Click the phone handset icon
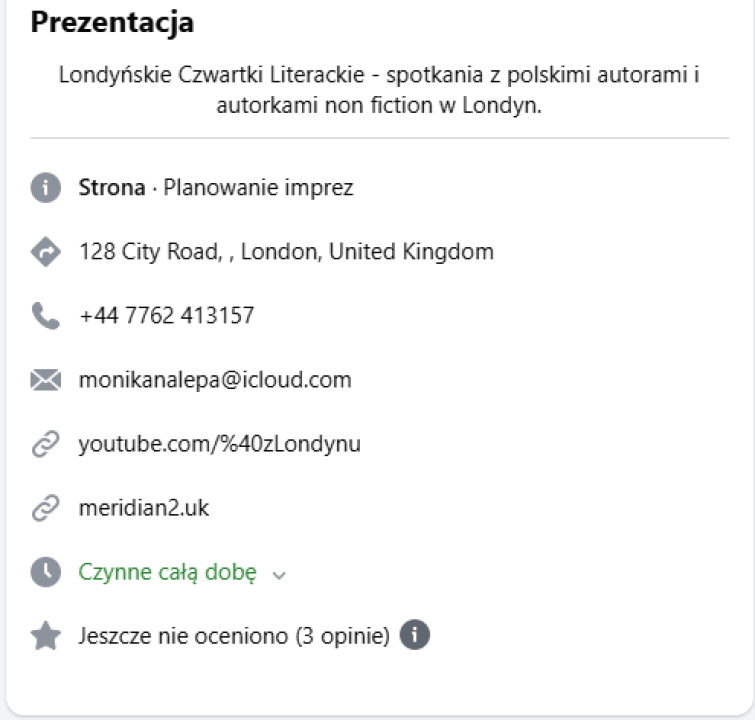 pyautogui.click(x=46, y=316)
